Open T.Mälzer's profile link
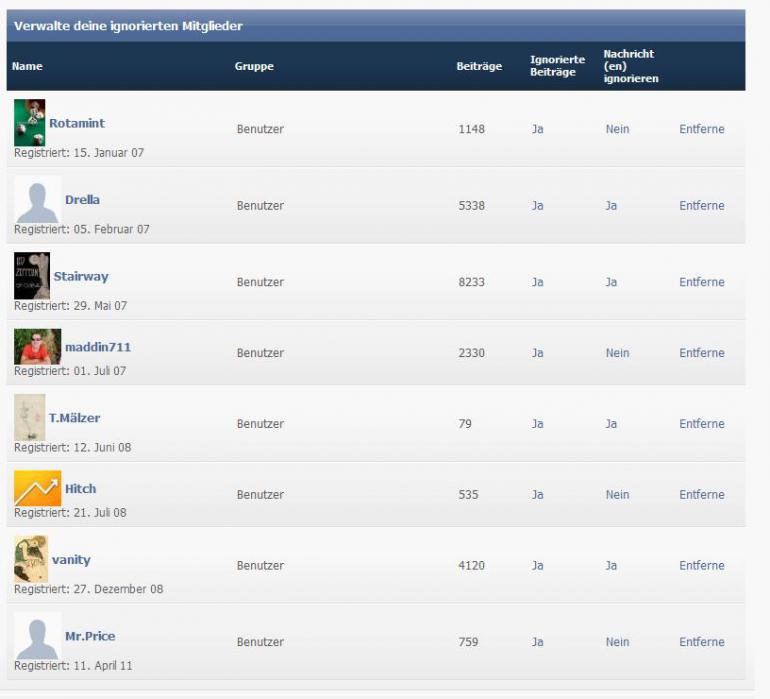This screenshot has height=699, width=770. pos(74,418)
